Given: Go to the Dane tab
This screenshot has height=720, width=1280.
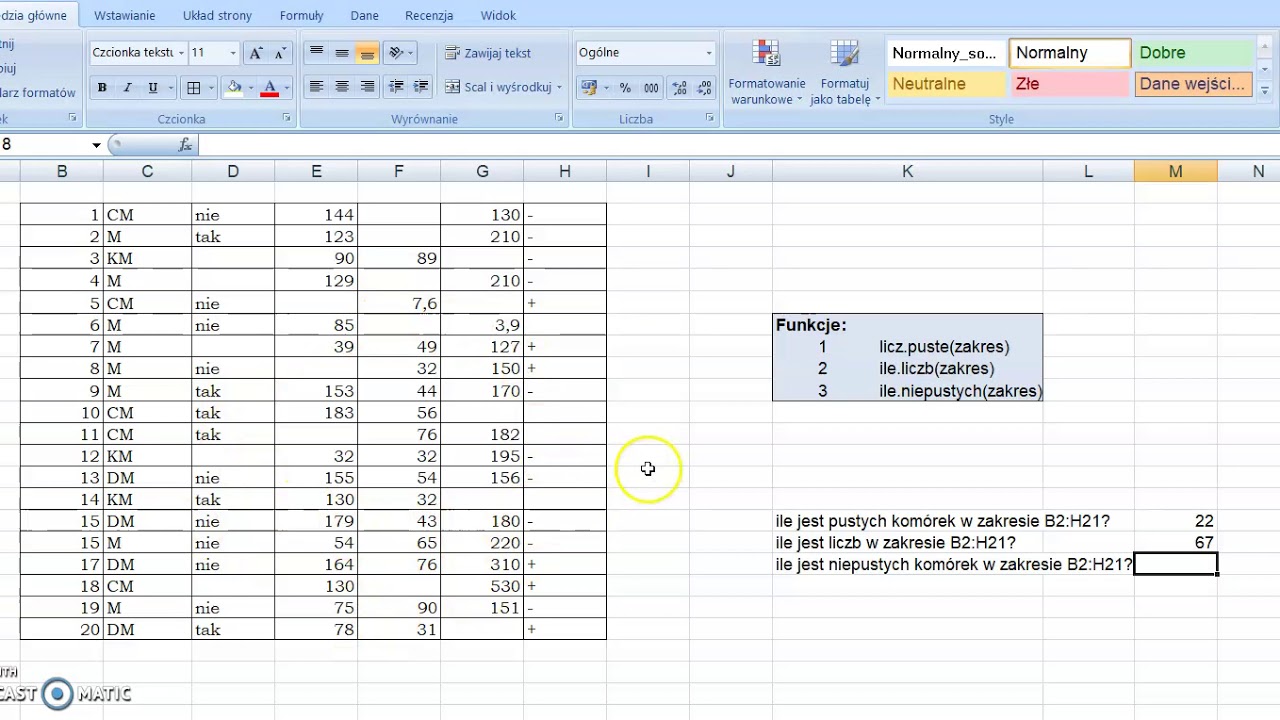Looking at the screenshot, I should 365,15.
